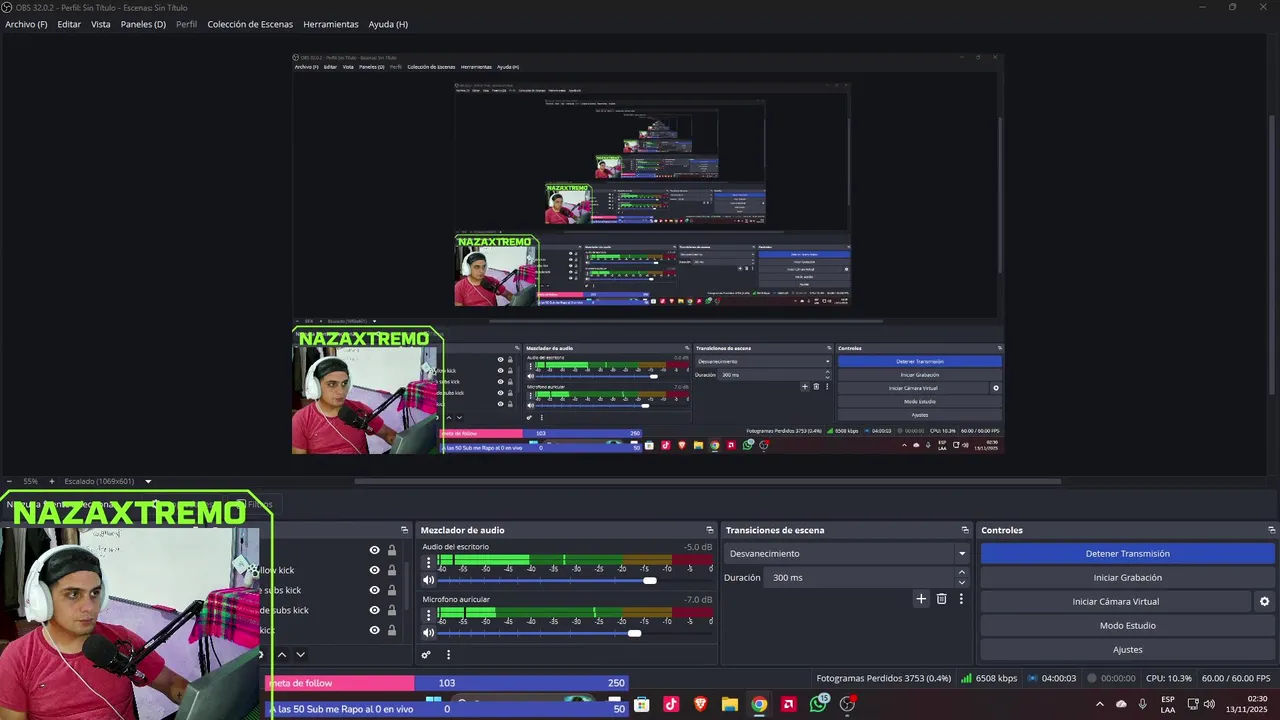This screenshot has width=1280, height=720.
Task: Delete the selected scene transition
Action: pyautogui.click(x=941, y=599)
